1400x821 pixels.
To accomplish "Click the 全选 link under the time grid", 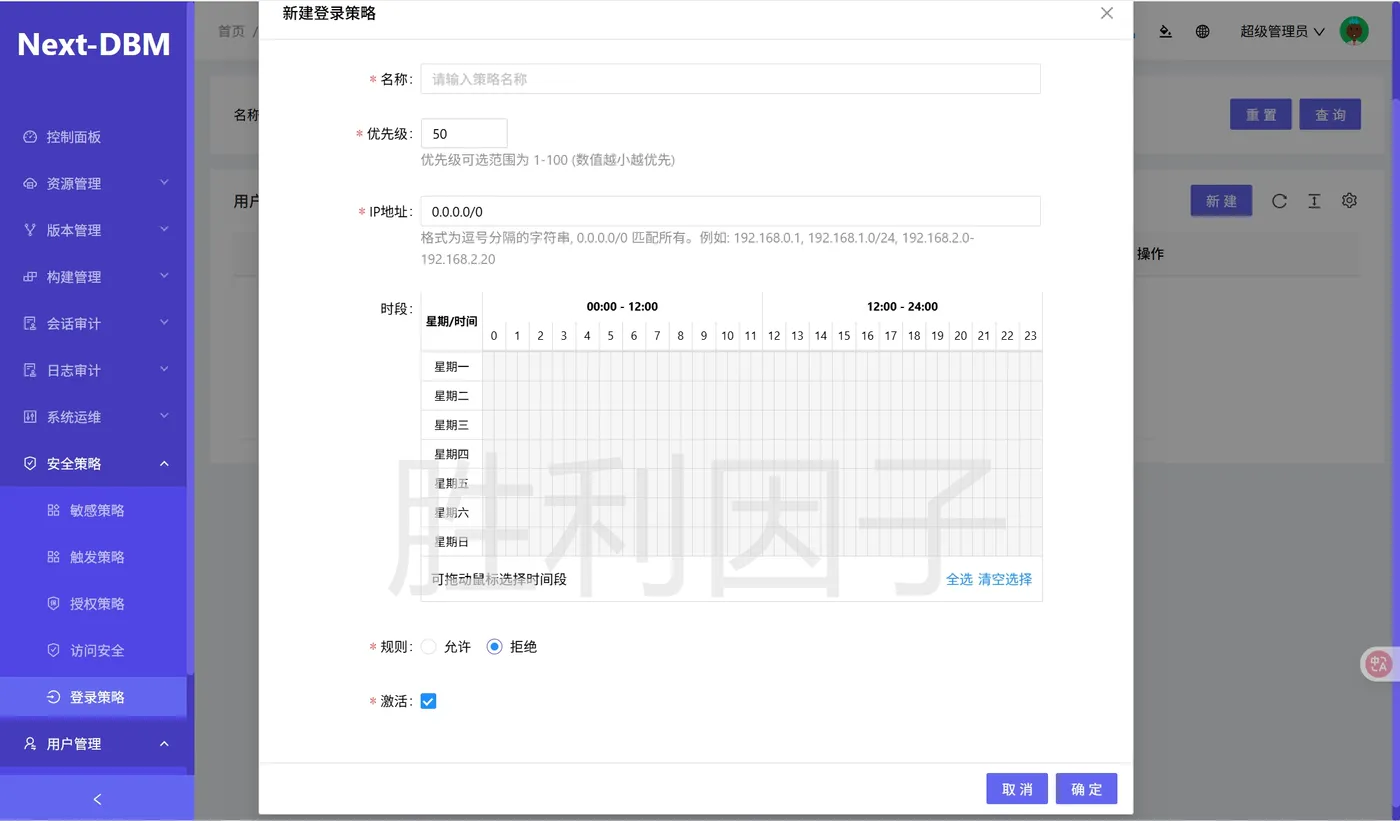I will pyautogui.click(x=959, y=579).
